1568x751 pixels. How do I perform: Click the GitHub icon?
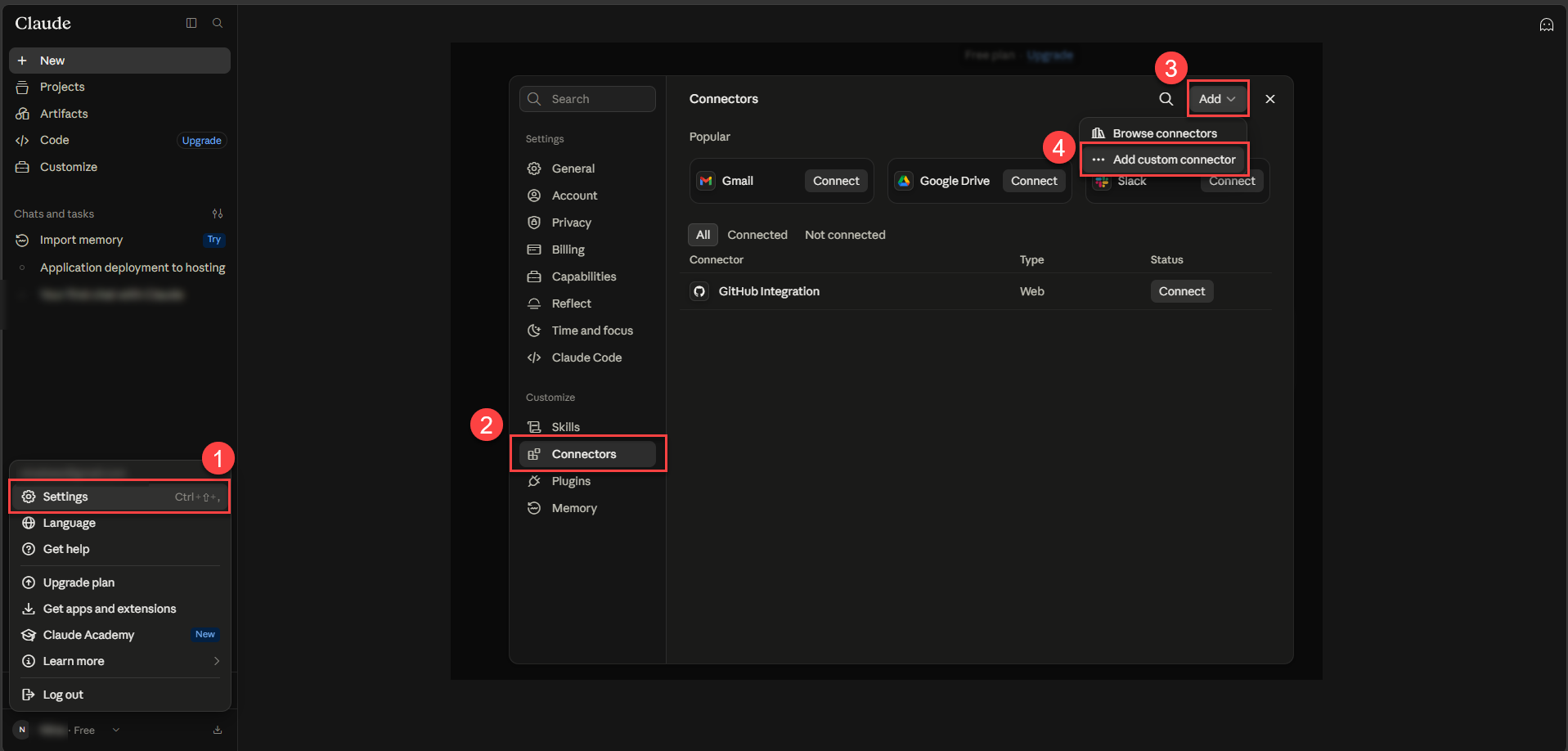(699, 291)
